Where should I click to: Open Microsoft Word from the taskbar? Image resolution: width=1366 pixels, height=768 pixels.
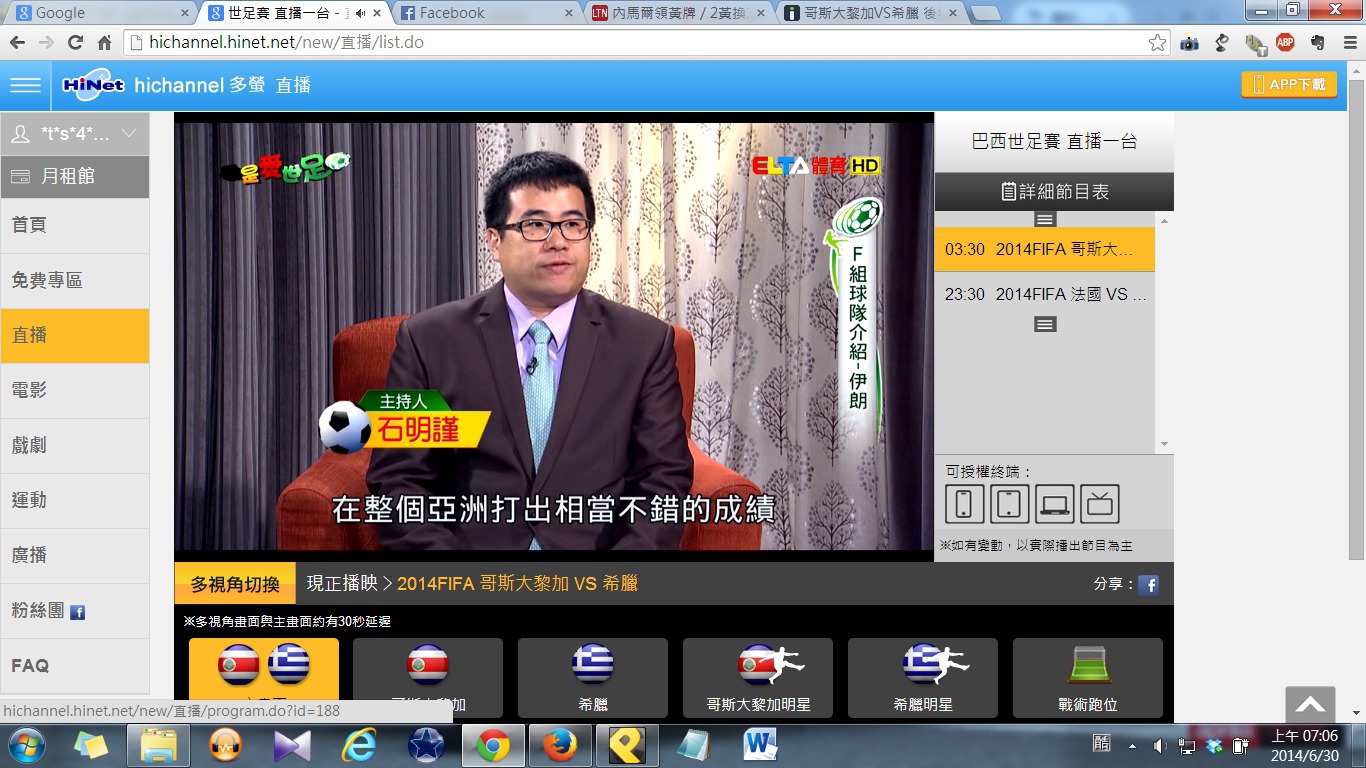pyautogui.click(x=760, y=746)
